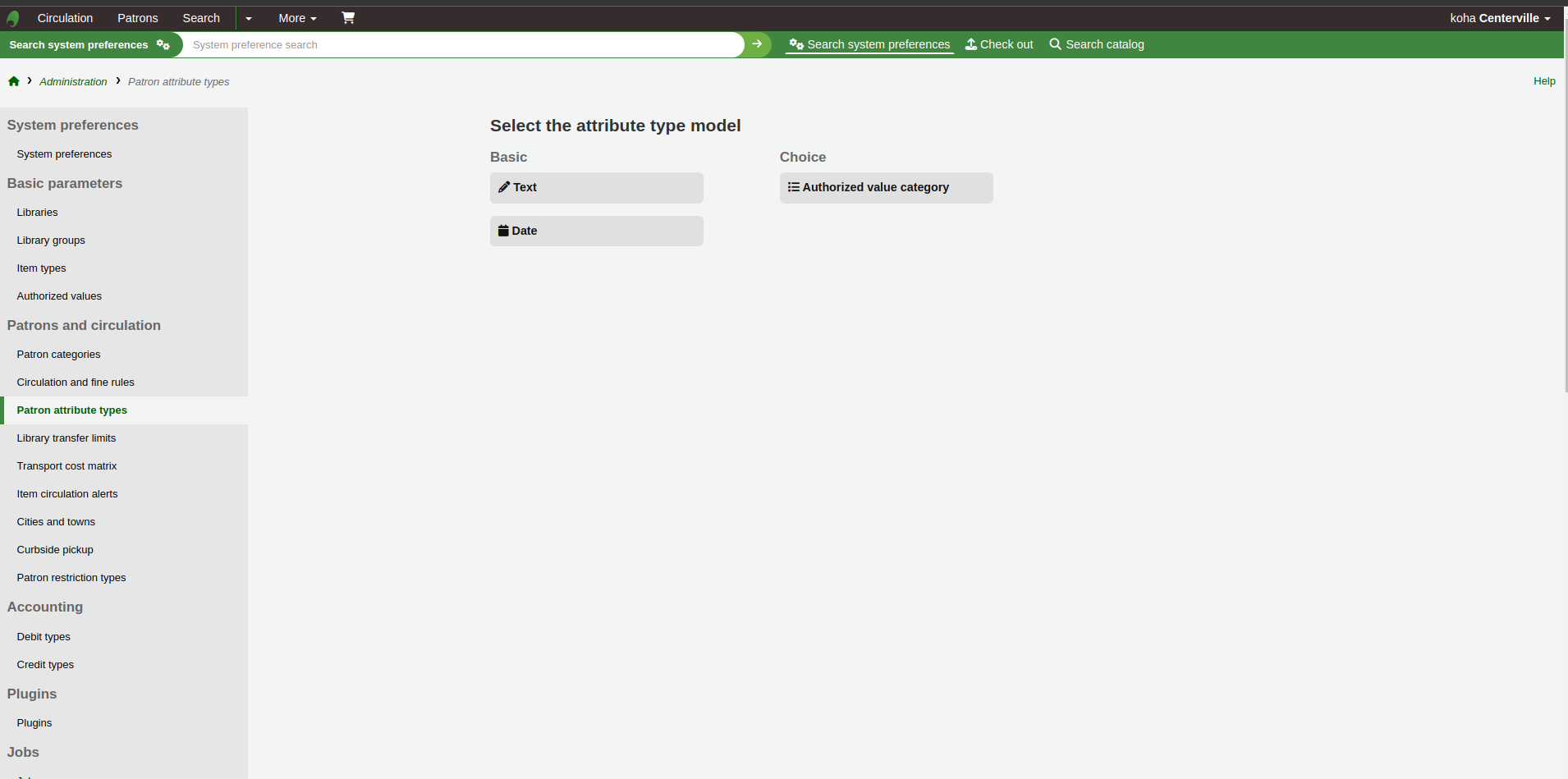Click the search options gears icon

(163, 44)
